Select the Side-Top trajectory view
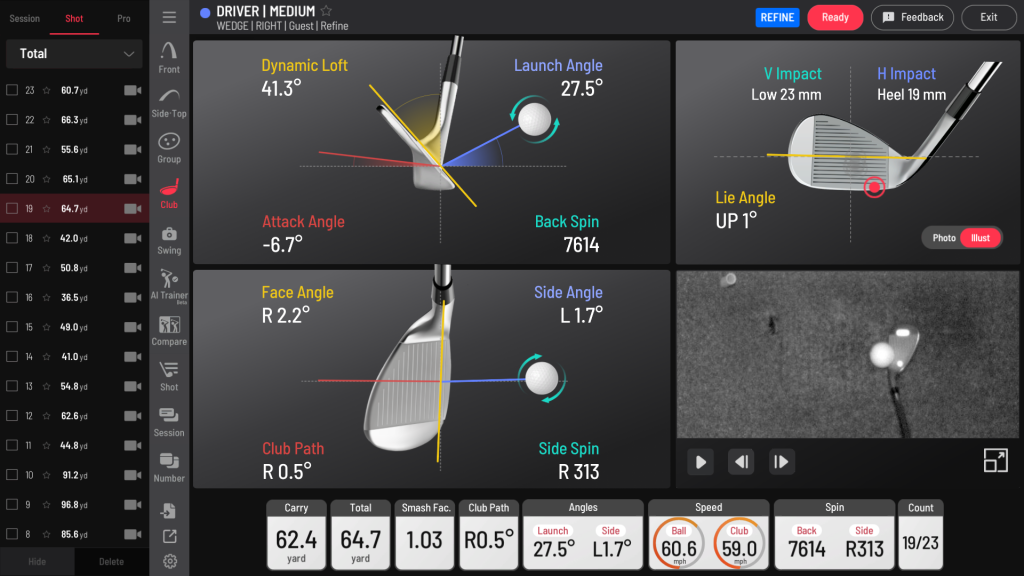This screenshot has width=1024, height=576. point(169,101)
